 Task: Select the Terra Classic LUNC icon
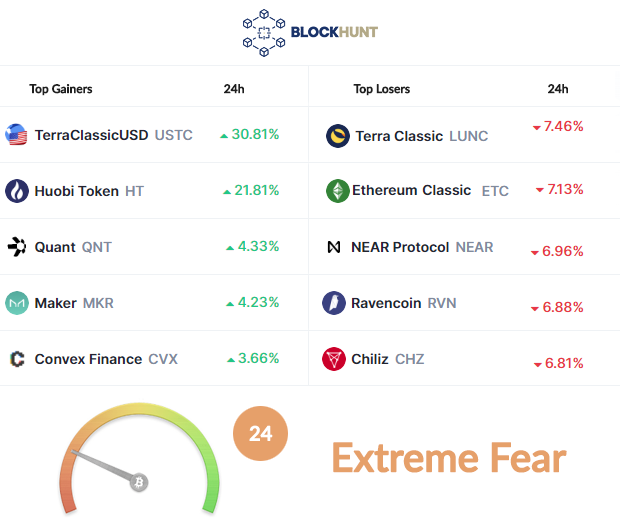(x=338, y=136)
